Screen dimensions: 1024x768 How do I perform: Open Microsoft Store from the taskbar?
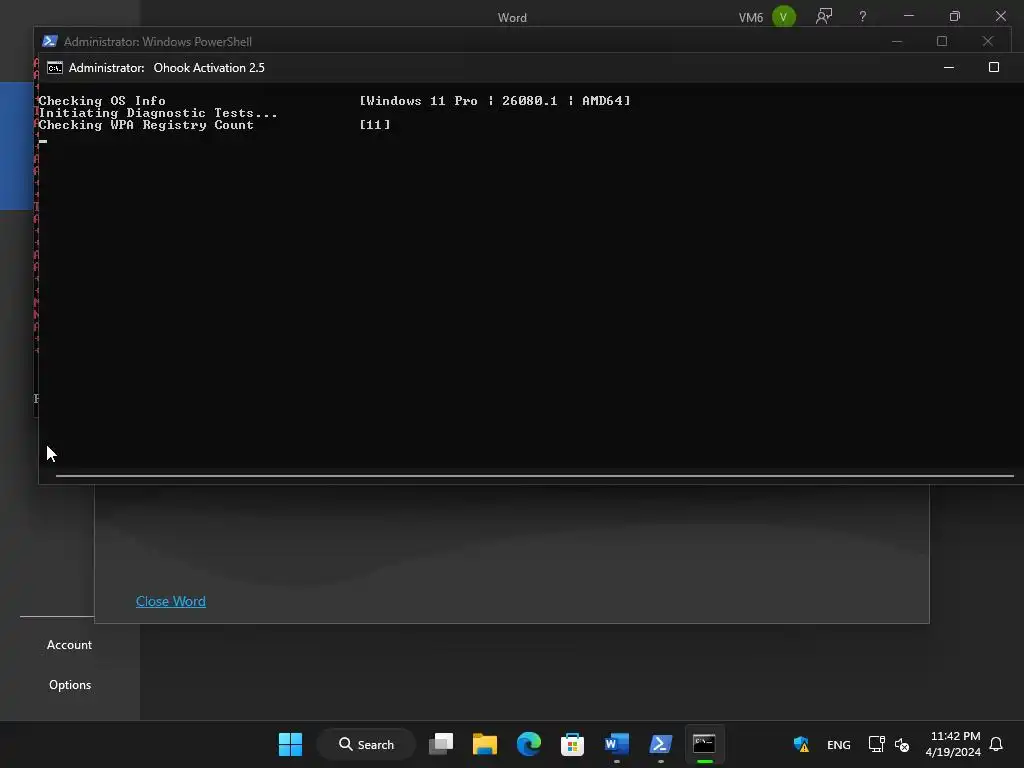click(x=572, y=744)
